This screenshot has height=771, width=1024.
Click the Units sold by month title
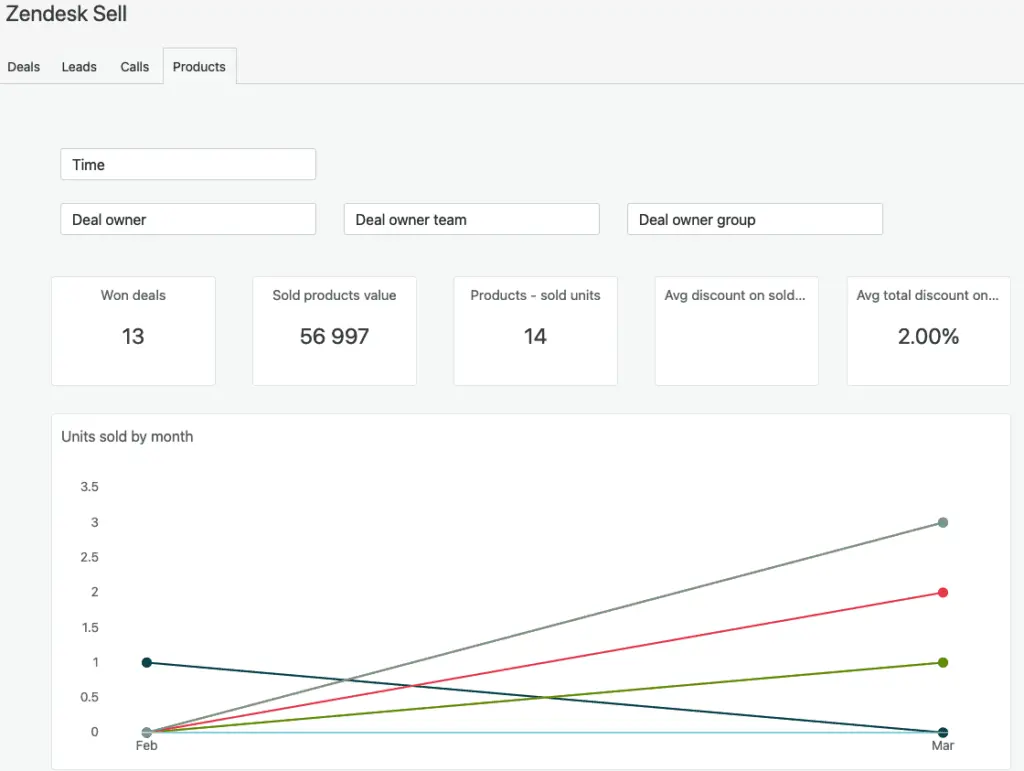tap(127, 437)
